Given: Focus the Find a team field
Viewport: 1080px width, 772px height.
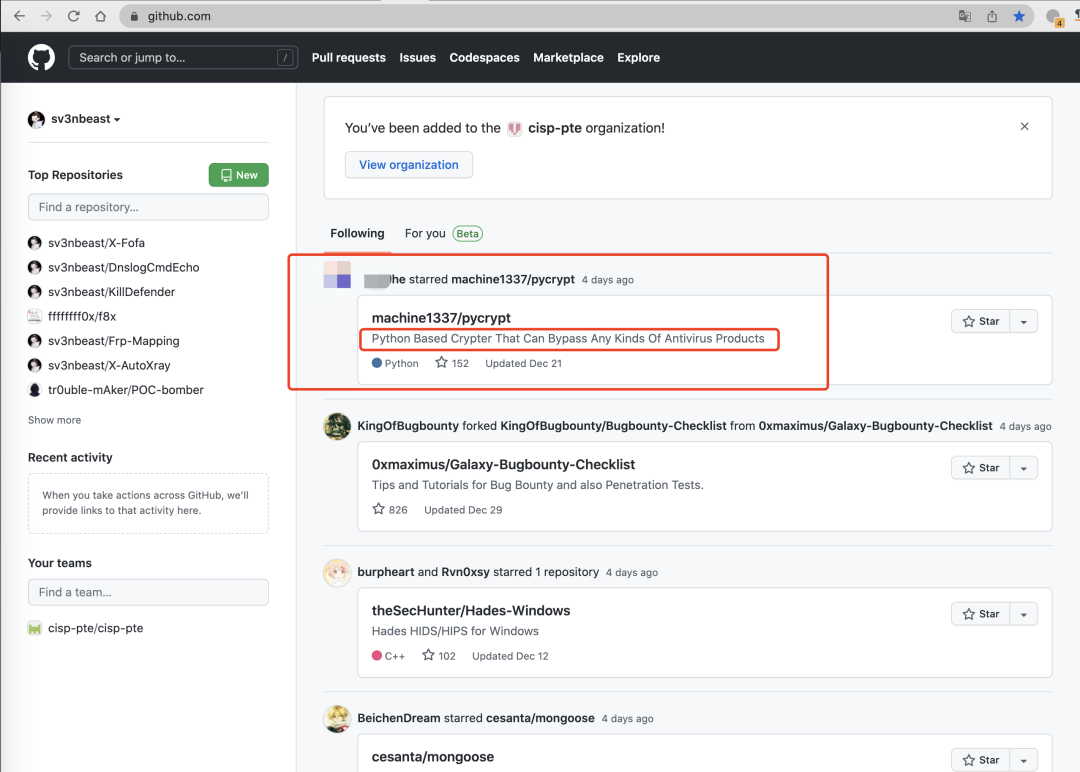Looking at the screenshot, I should click(148, 592).
